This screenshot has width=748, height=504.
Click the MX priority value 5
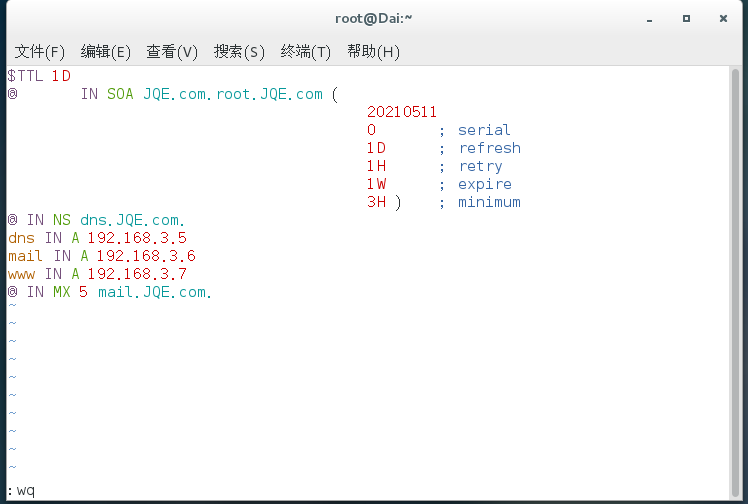tap(83, 292)
